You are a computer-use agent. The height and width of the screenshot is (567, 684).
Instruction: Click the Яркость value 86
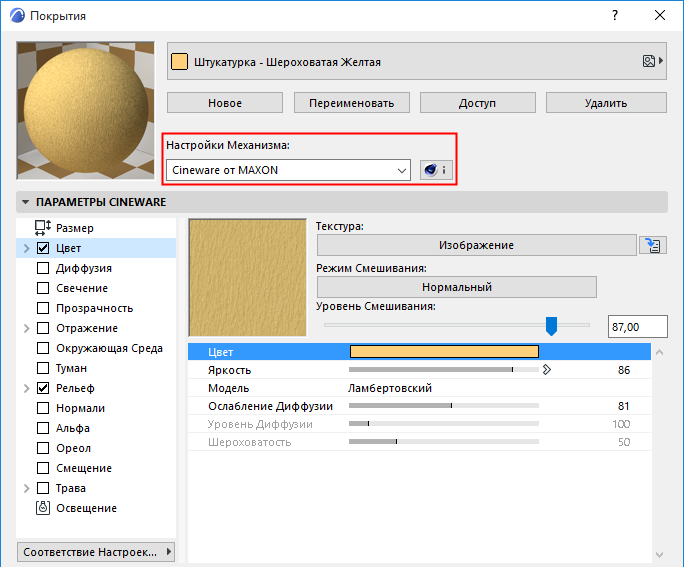624,370
